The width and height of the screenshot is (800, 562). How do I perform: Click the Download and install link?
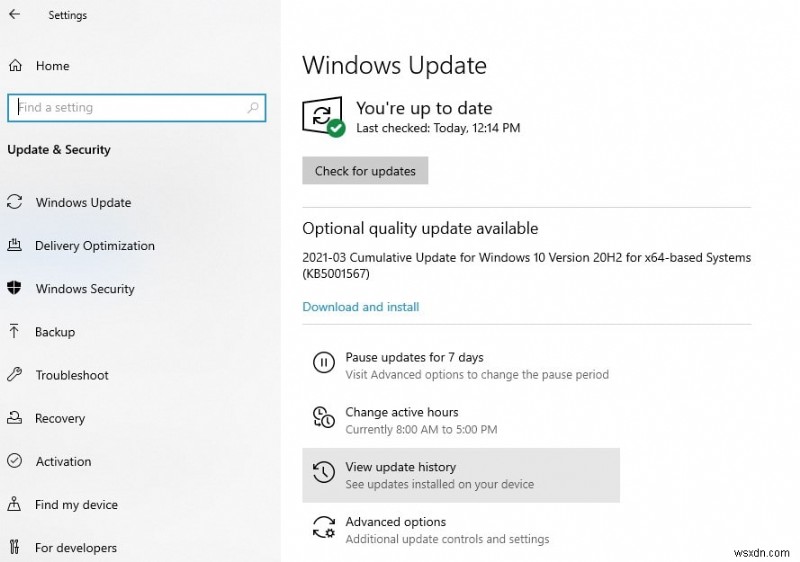coord(361,307)
